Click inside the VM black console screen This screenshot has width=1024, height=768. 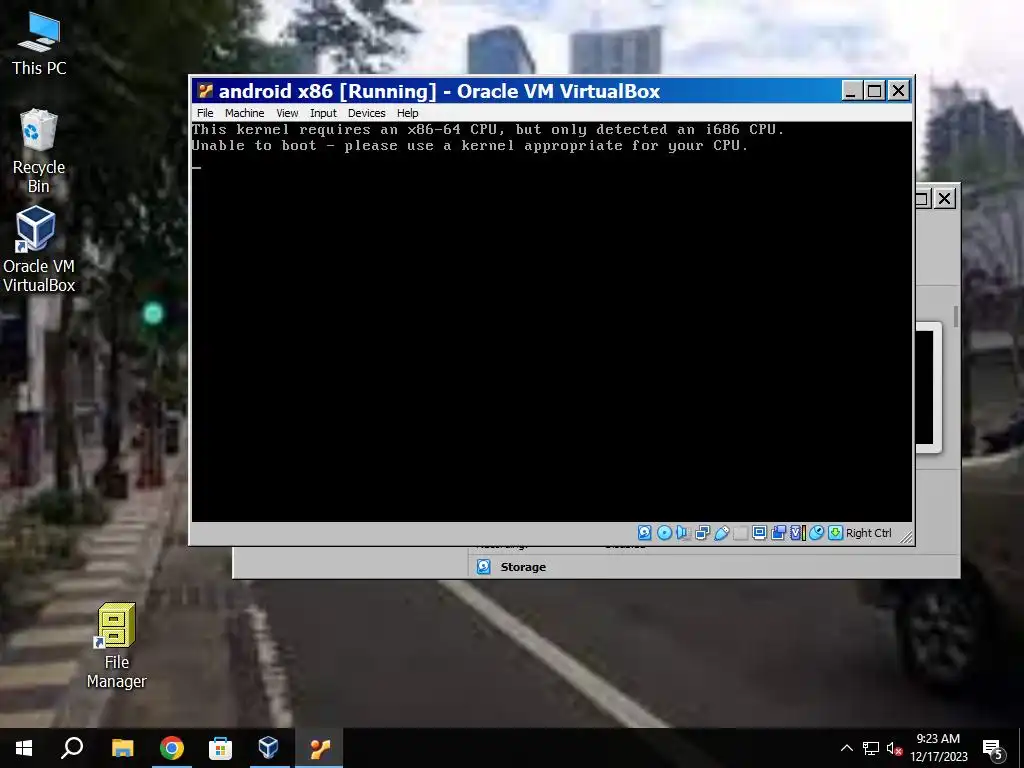(552, 322)
